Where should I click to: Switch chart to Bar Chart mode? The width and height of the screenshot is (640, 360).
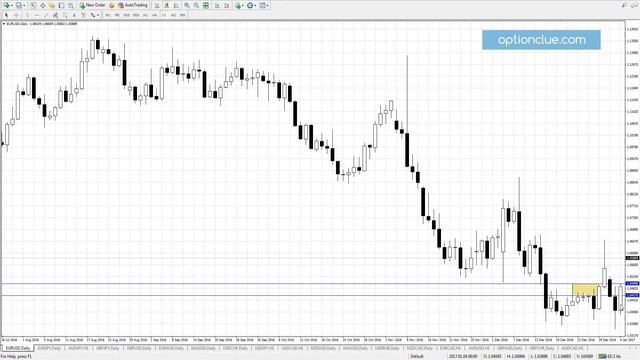pos(157,5)
